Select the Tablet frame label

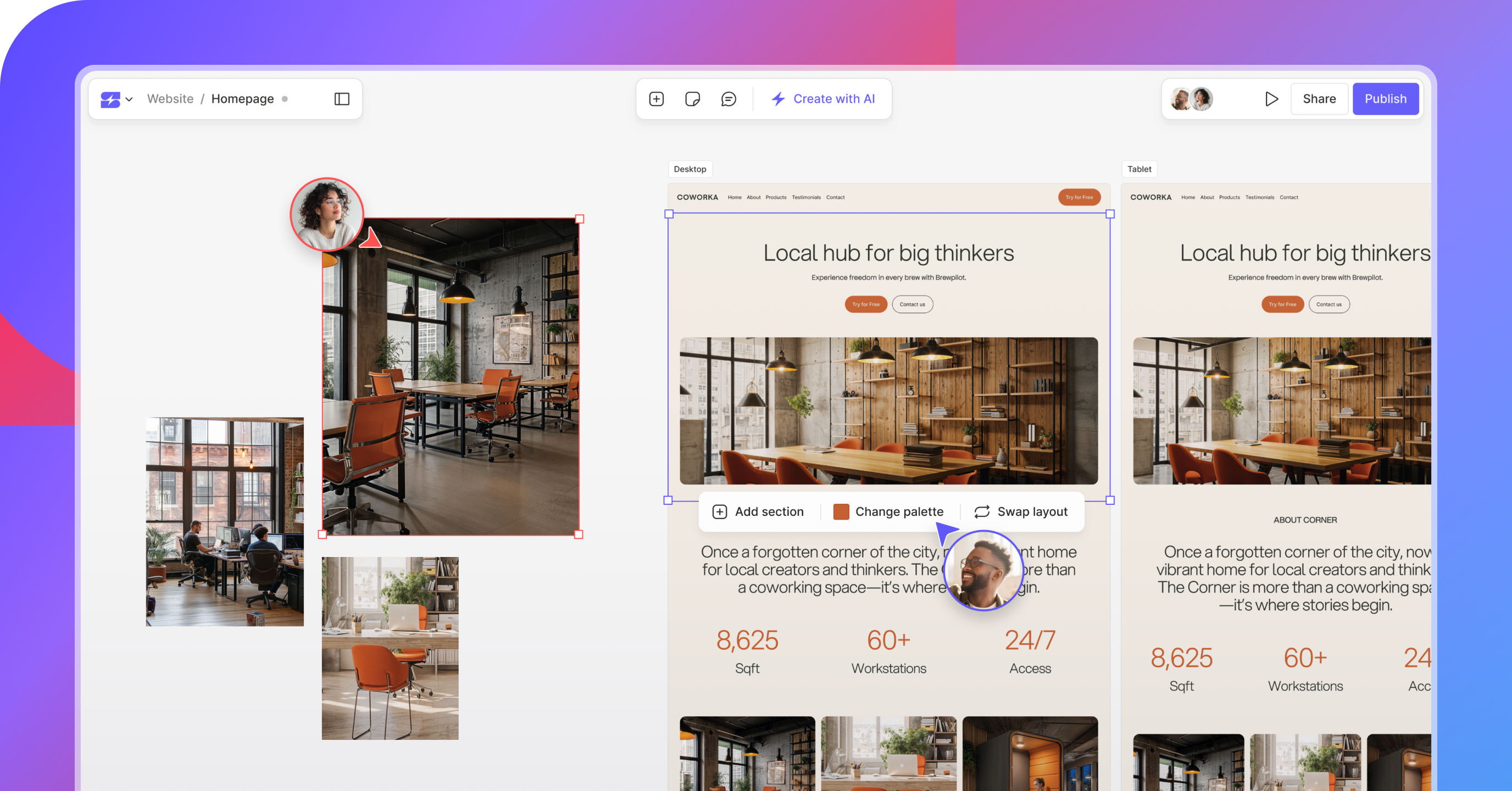(x=1139, y=169)
